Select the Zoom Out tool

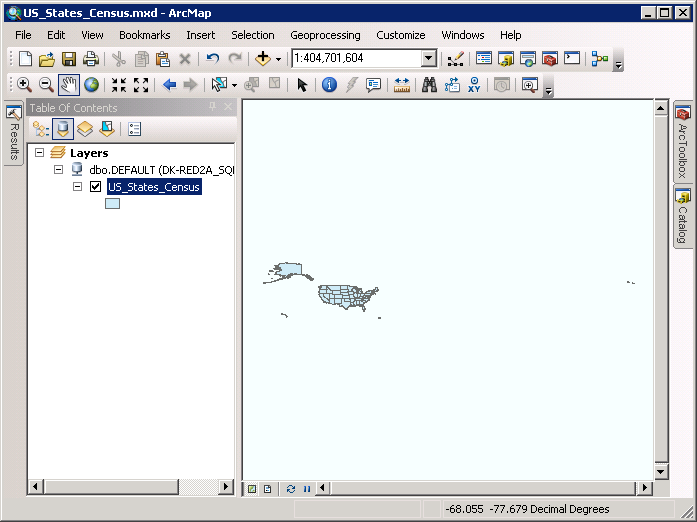point(46,84)
